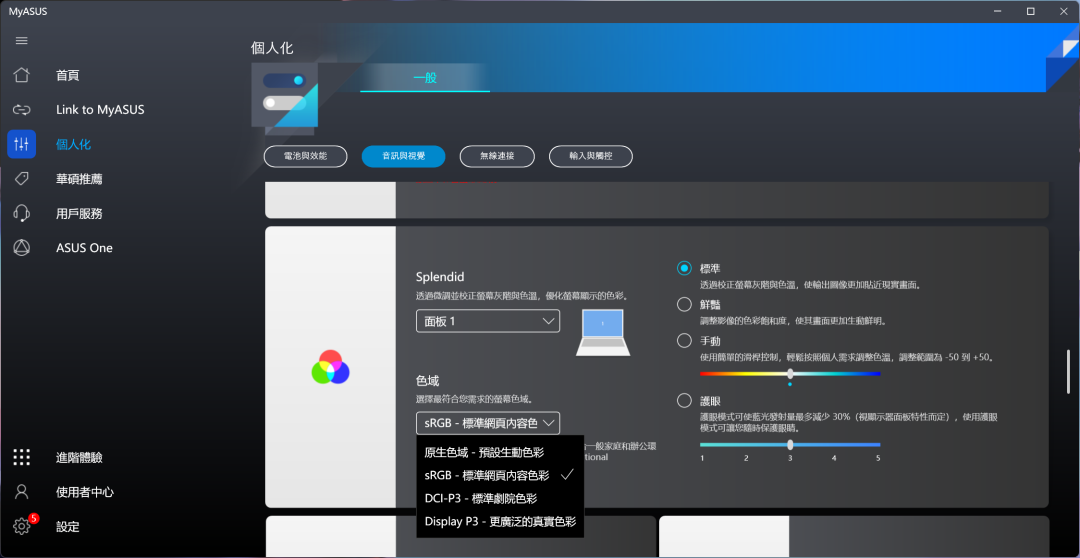Viewport: 1080px width, 558px height.
Task: Open 華碩推薦 tag icon
Action: 21,179
